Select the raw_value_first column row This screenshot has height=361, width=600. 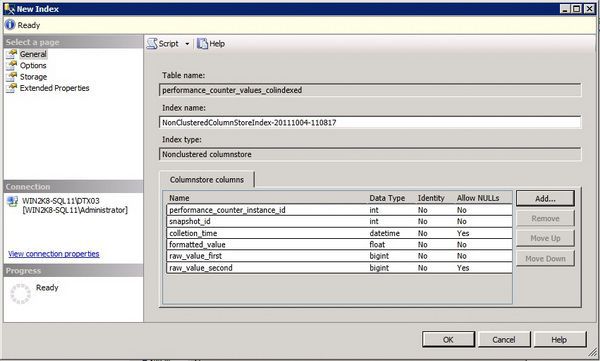coord(339,256)
